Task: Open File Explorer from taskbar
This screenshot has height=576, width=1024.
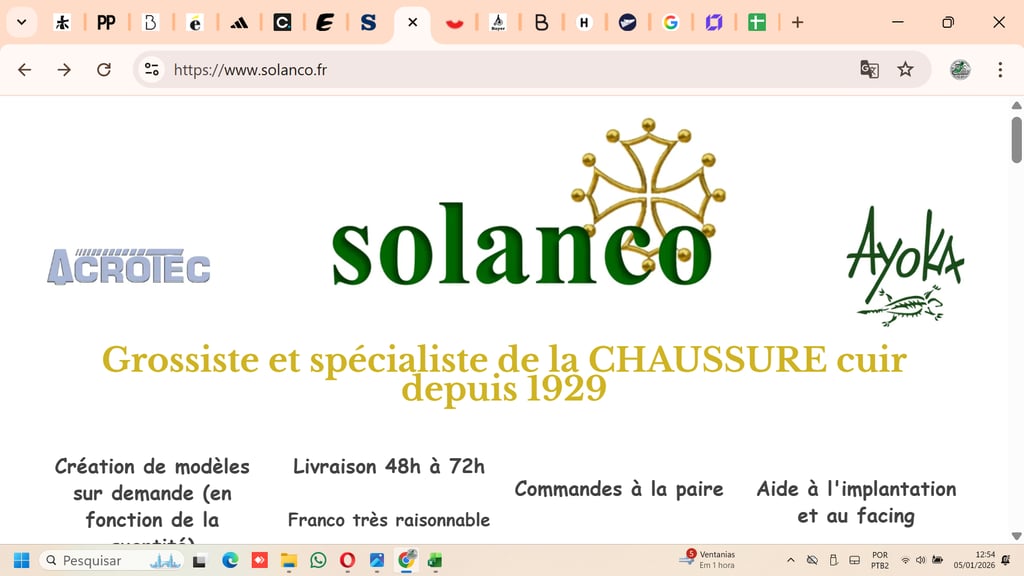Action: pyautogui.click(x=289, y=560)
